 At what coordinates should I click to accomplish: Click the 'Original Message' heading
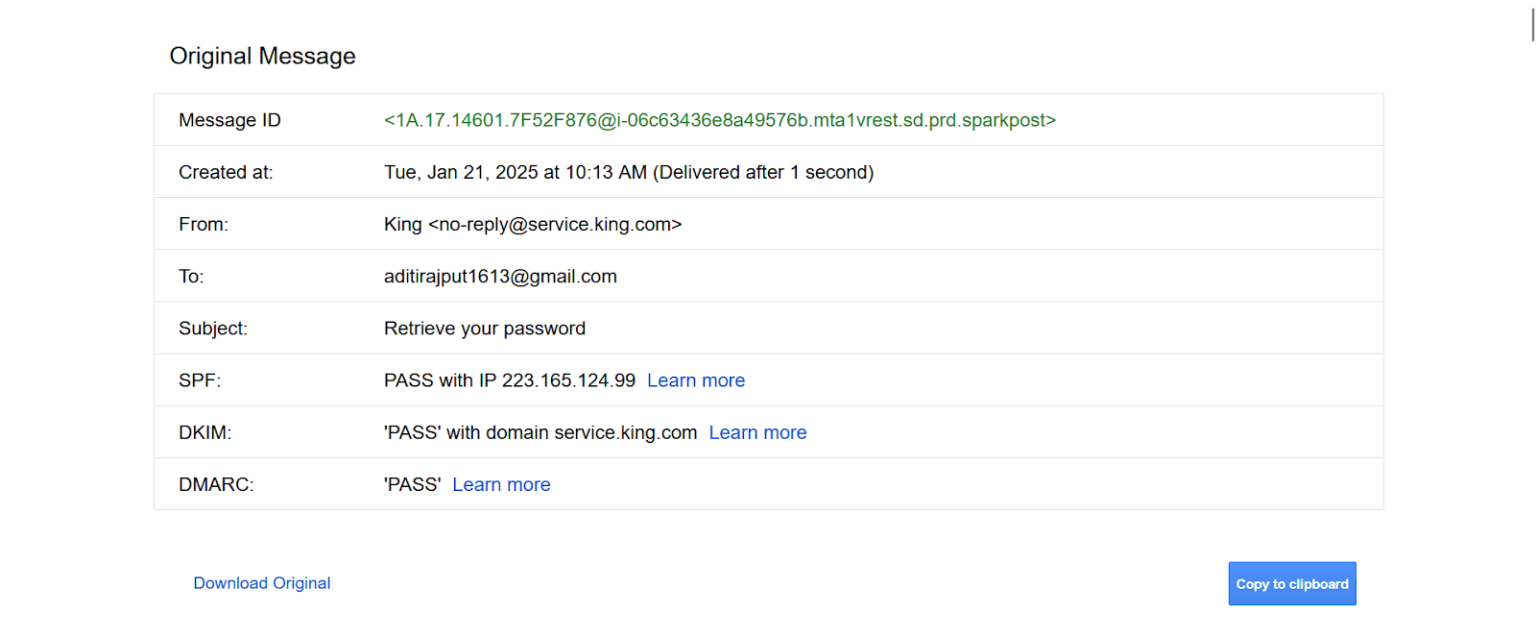point(262,56)
